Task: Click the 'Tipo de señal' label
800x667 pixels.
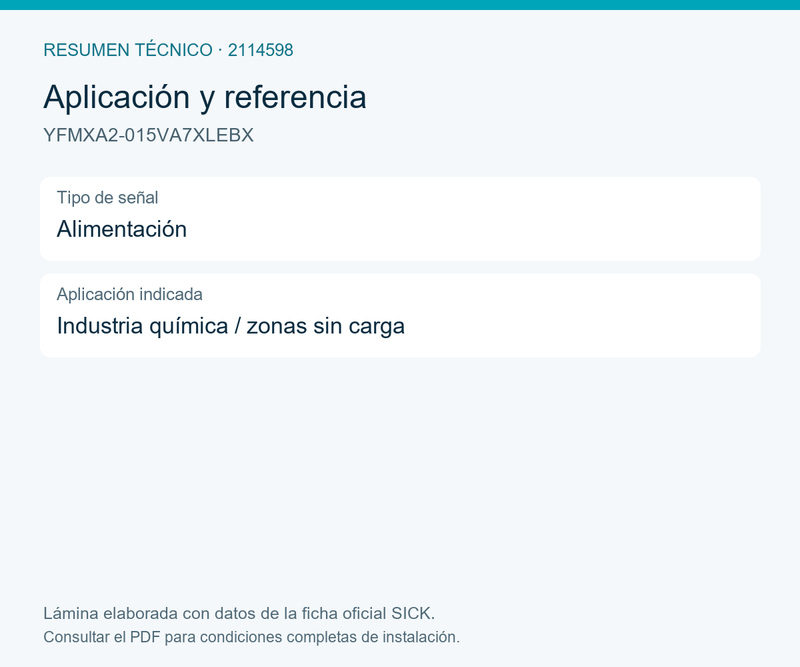Action: pos(107,197)
